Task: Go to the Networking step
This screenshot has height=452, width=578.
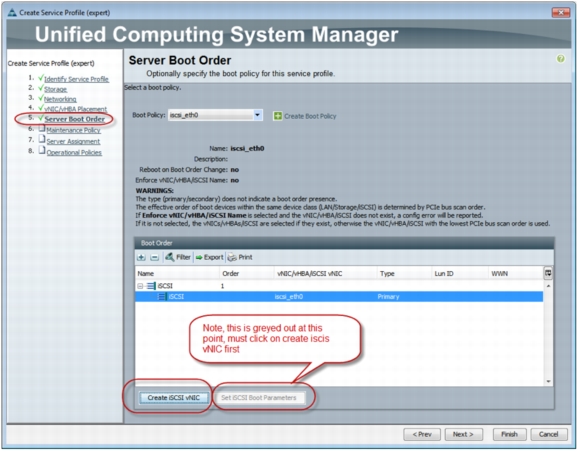Action: [x=60, y=99]
